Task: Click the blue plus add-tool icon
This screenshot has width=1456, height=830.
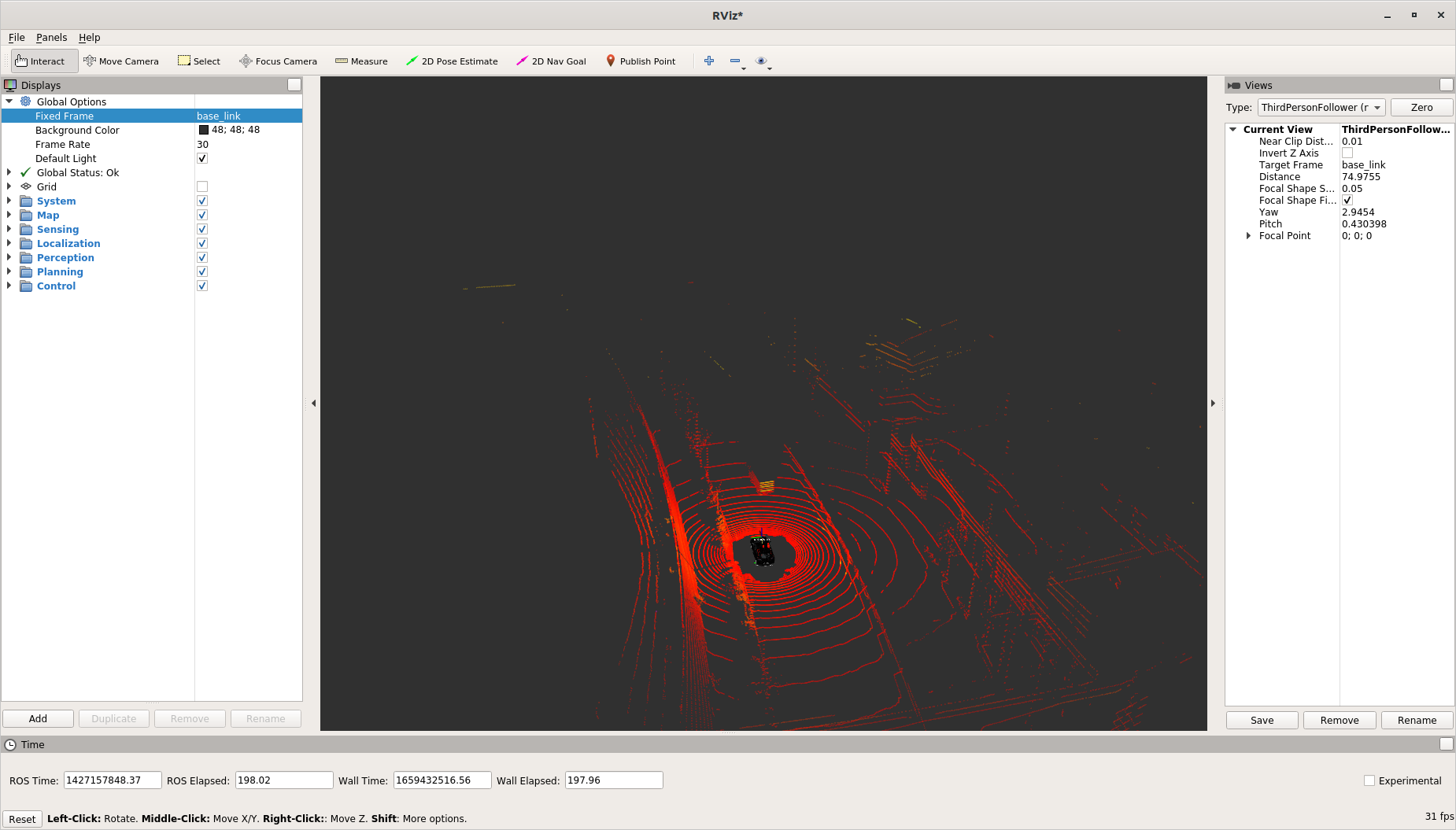Action: pos(709,61)
